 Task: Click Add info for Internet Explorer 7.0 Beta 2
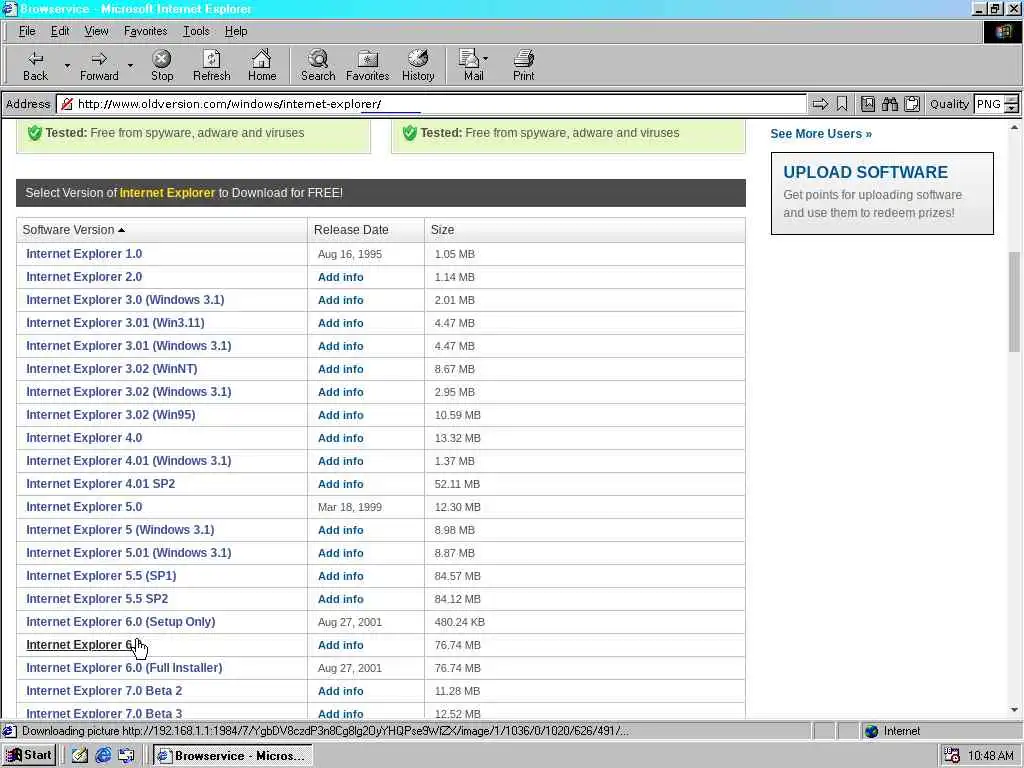(x=340, y=691)
